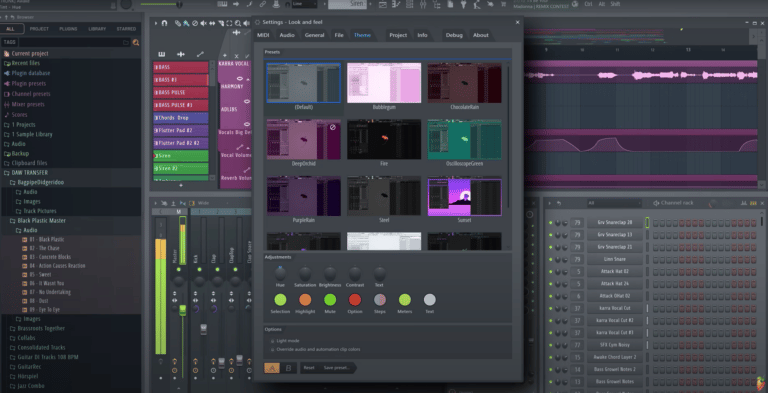The width and height of the screenshot is (768, 393).
Task: Switch to the B settings state button
Action: [288, 368]
